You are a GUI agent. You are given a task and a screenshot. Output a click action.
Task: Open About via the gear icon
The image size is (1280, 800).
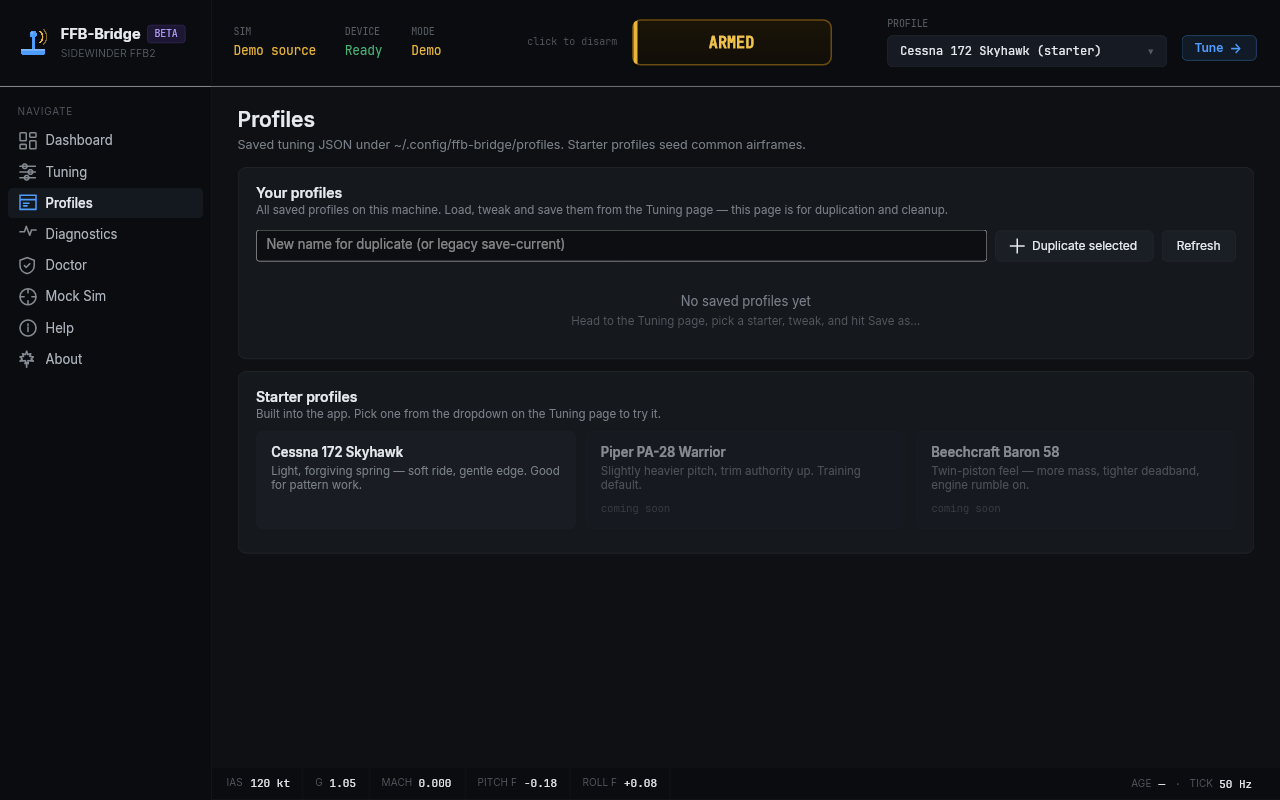coord(28,359)
